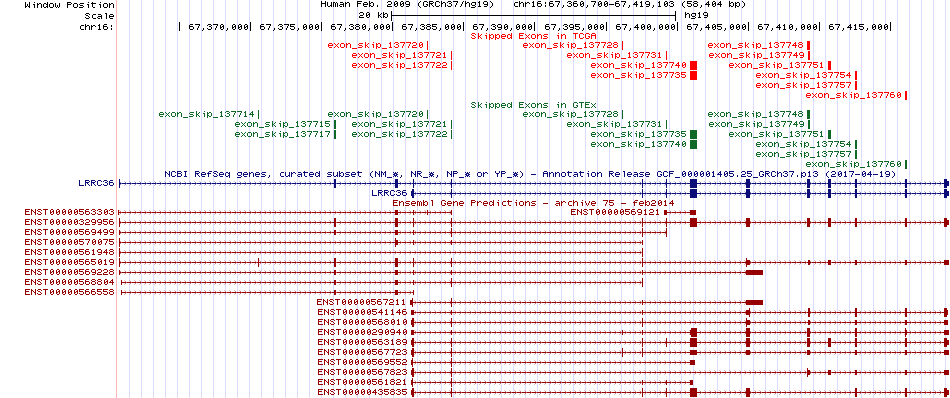Select red TCGA item exon_skip_137757
The width and height of the screenshot is (950, 398).
click(x=804, y=85)
